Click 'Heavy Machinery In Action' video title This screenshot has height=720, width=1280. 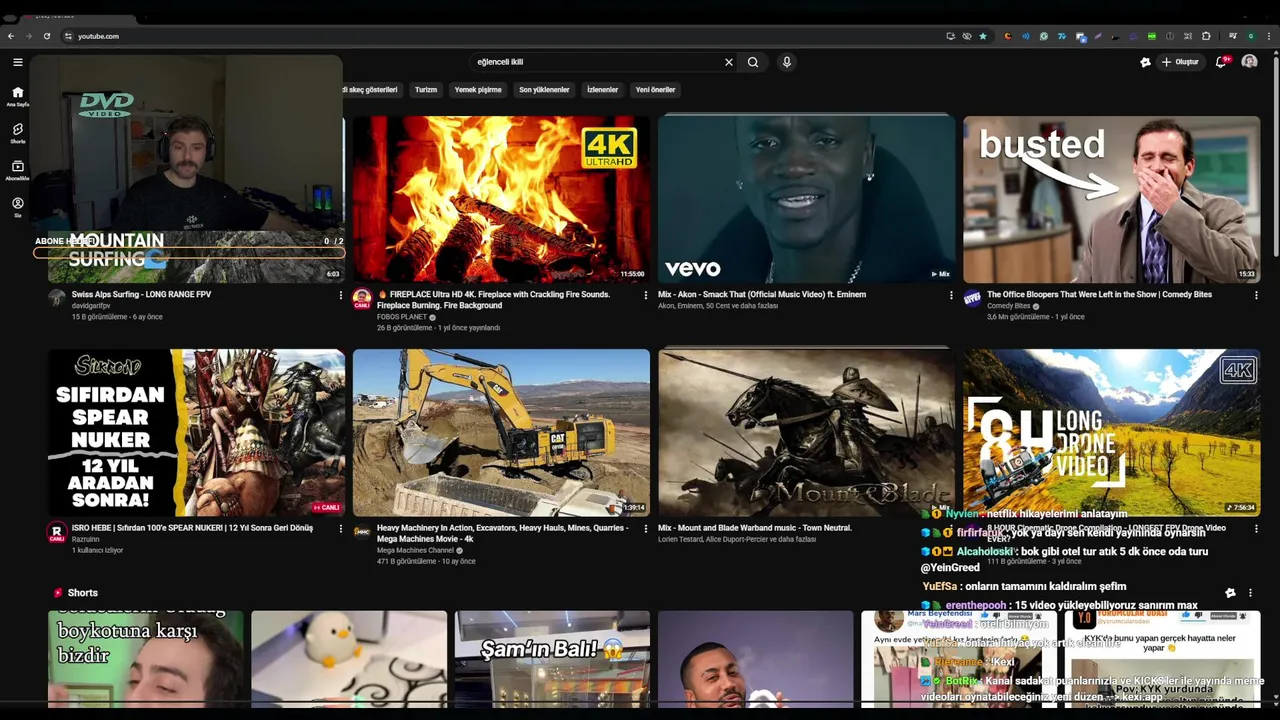502,533
